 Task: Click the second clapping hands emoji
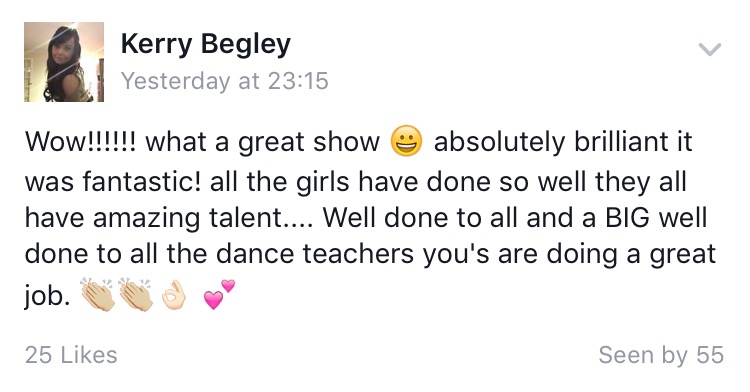coord(135,294)
